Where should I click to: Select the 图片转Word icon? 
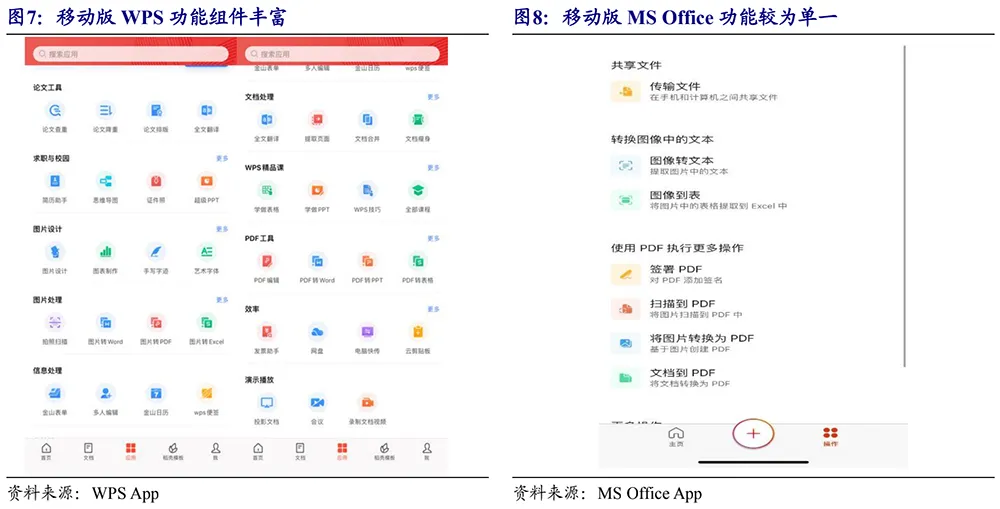(105, 323)
